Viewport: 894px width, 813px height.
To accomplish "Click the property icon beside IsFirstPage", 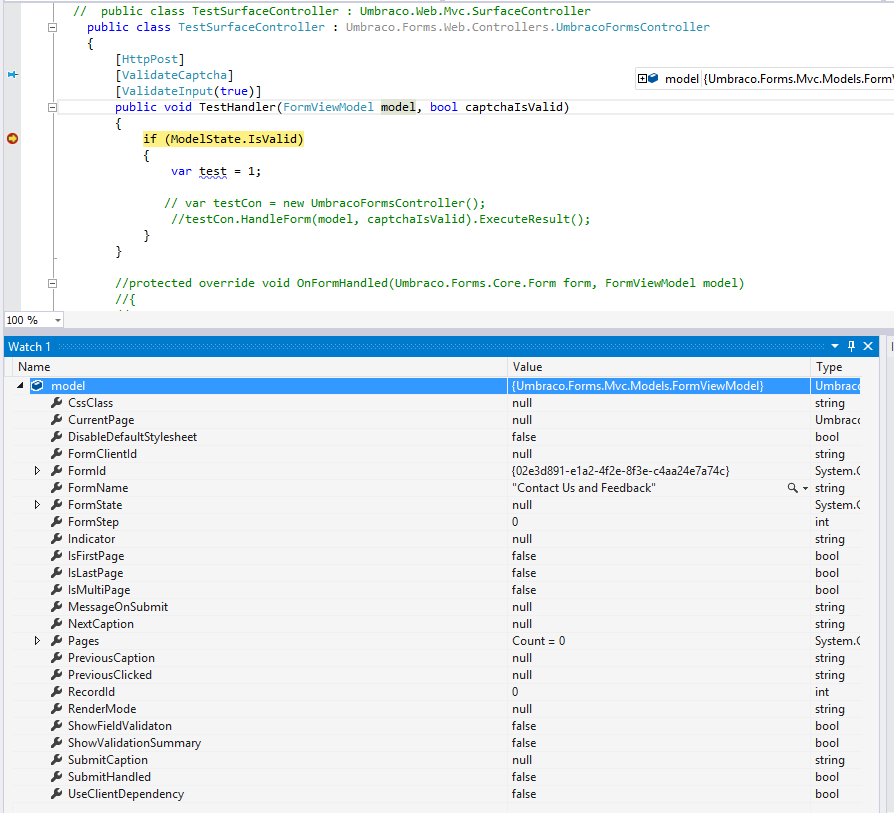I will pyautogui.click(x=56, y=556).
